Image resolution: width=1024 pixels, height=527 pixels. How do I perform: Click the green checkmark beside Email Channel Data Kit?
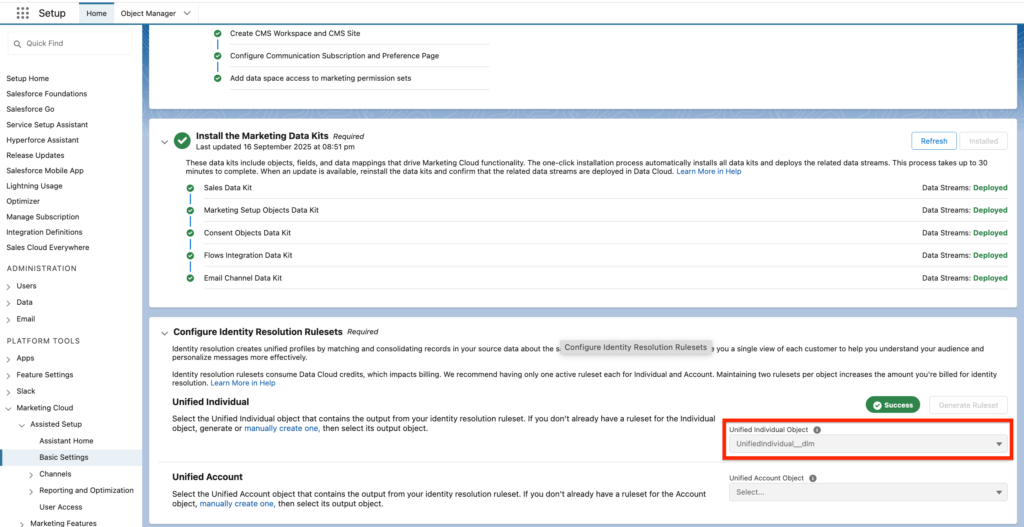click(x=190, y=277)
